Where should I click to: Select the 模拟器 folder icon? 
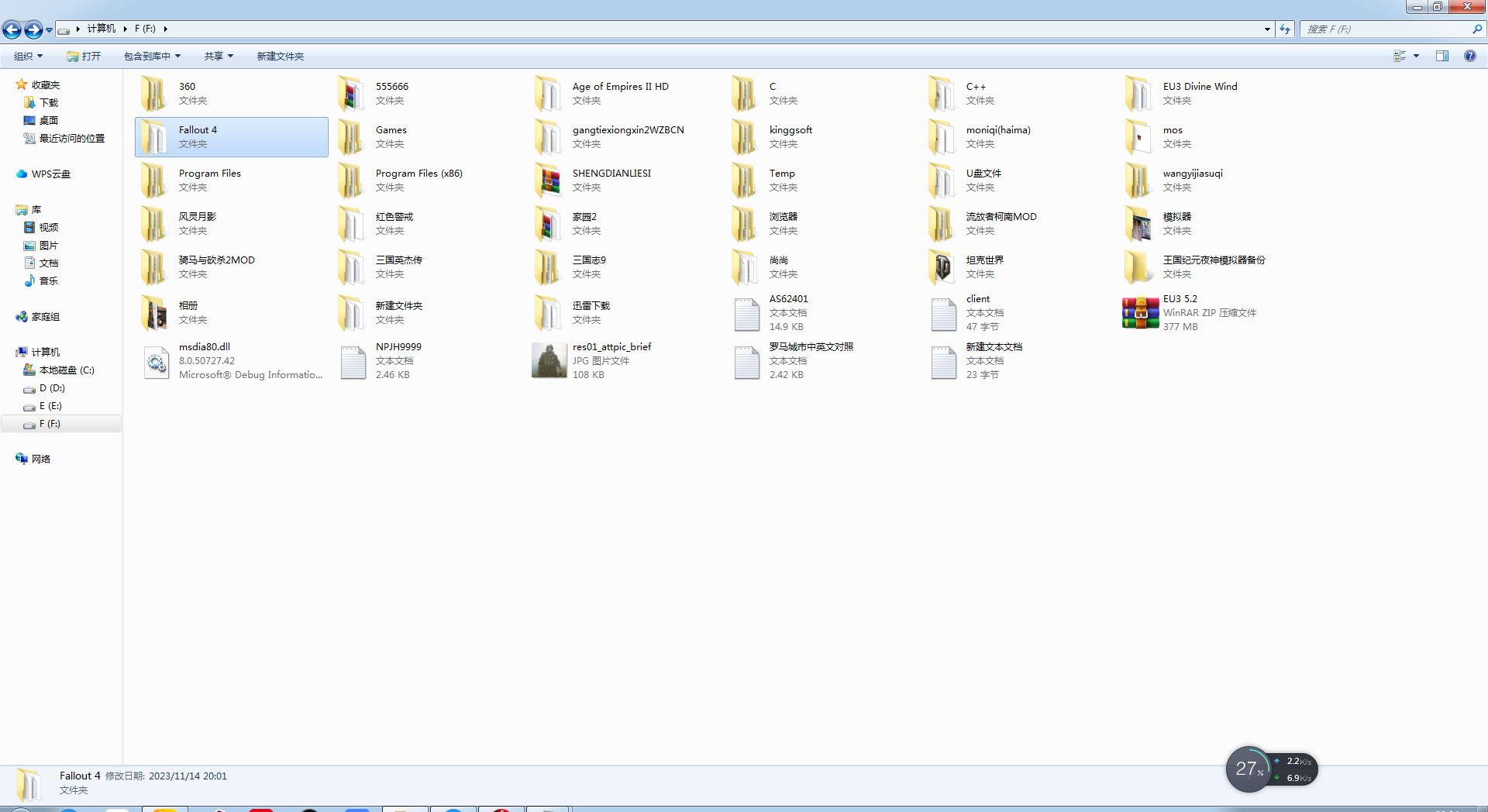pyautogui.click(x=1138, y=223)
